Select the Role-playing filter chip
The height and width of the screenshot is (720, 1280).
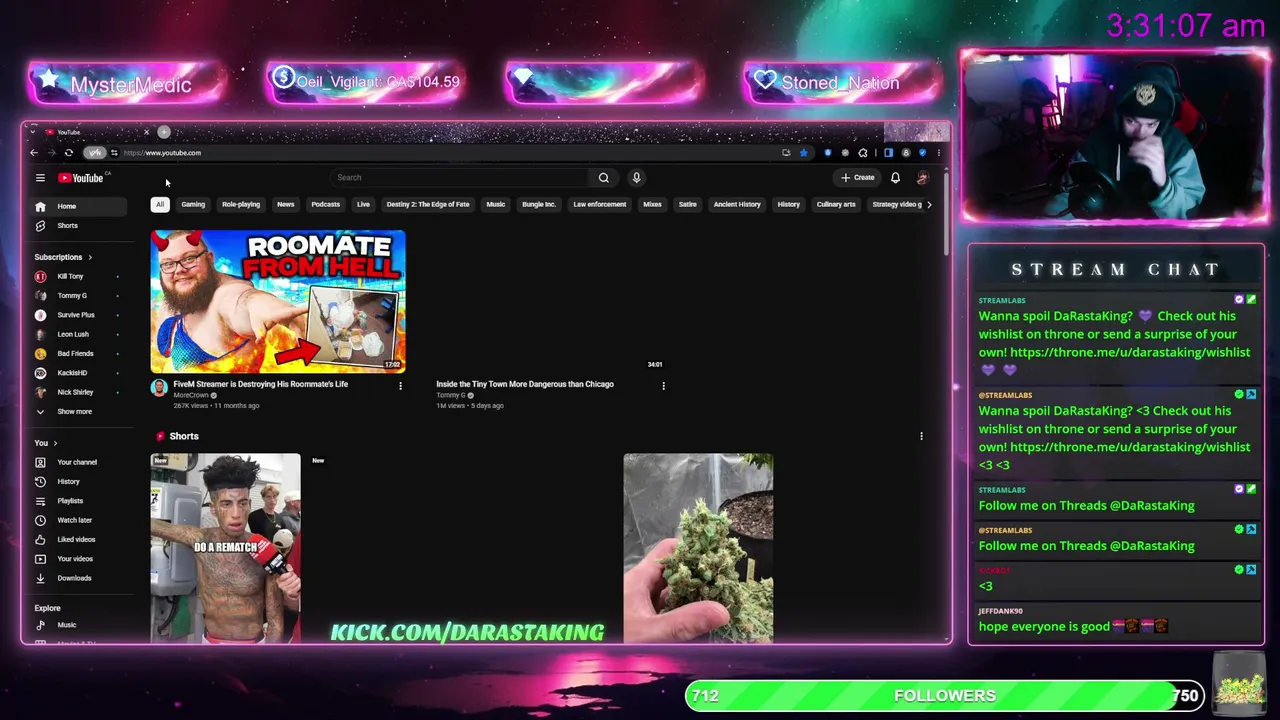pyautogui.click(x=241, y=205)
